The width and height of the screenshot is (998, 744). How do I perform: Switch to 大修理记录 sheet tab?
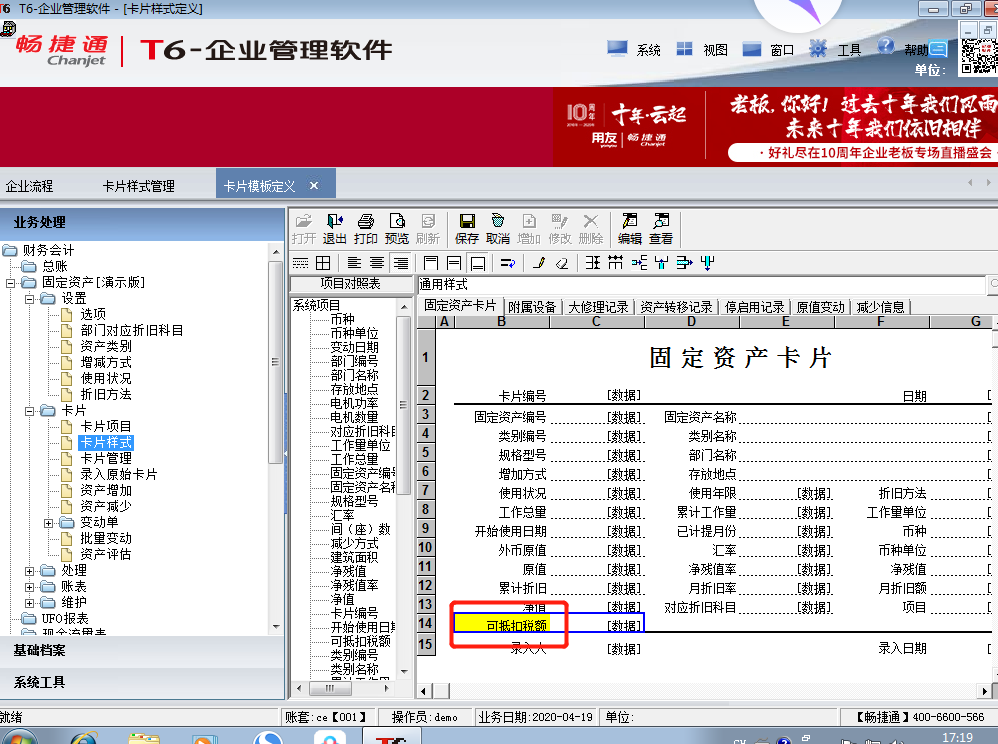[598, 307]
